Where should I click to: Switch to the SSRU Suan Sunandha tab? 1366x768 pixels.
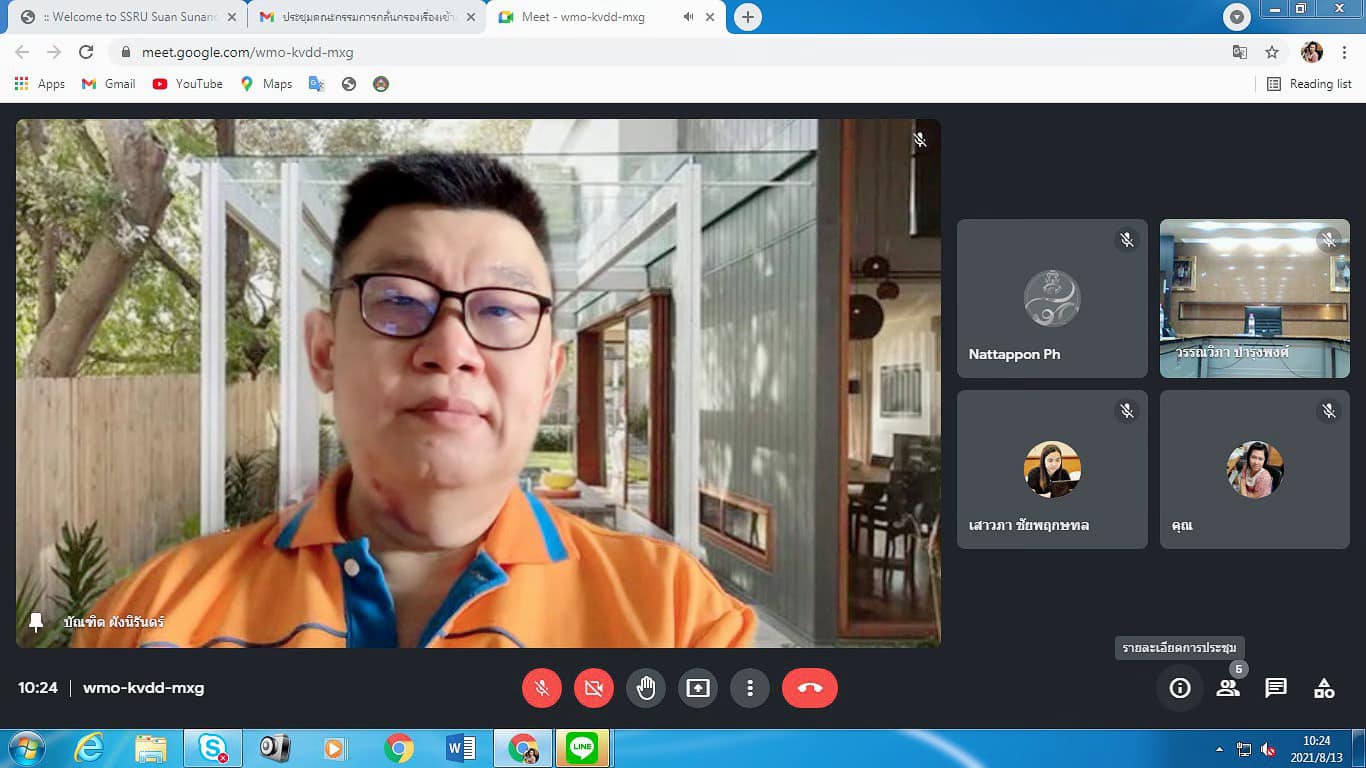coord(125,17)
